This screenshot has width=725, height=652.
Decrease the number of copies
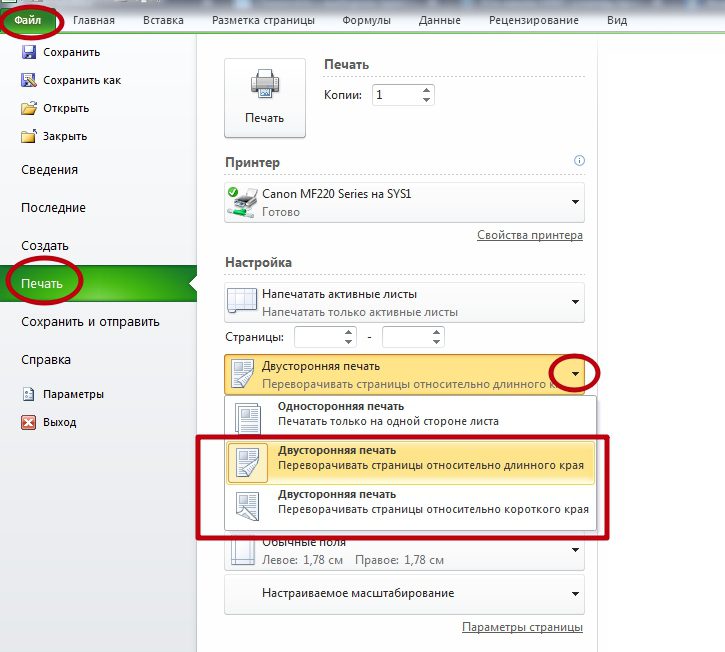(x=426, y=100)
